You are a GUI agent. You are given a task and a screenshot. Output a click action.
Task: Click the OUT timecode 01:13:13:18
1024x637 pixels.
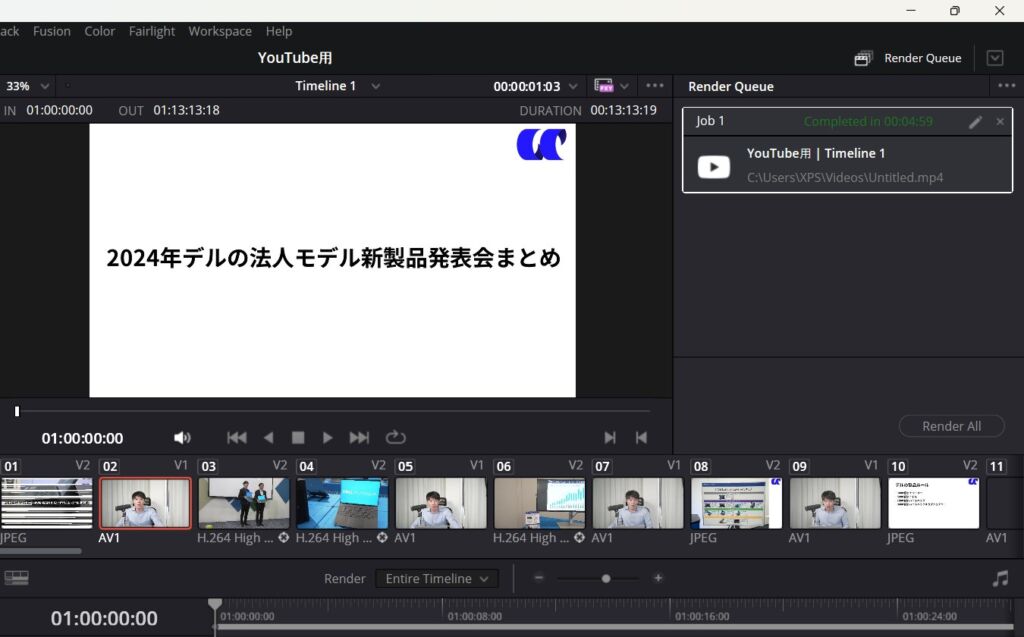point(186,110)
